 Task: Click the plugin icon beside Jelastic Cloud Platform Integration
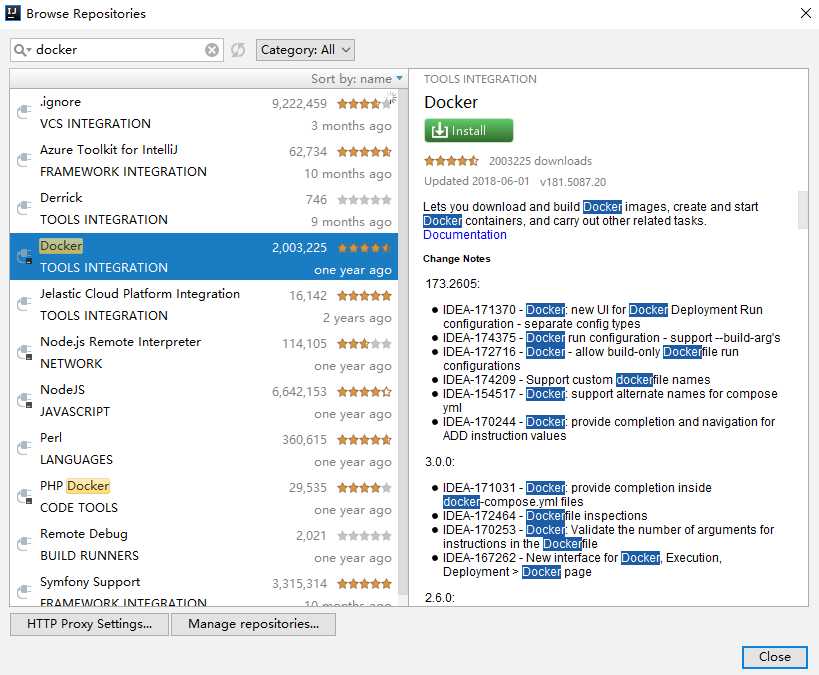click(x=25, y=304)
